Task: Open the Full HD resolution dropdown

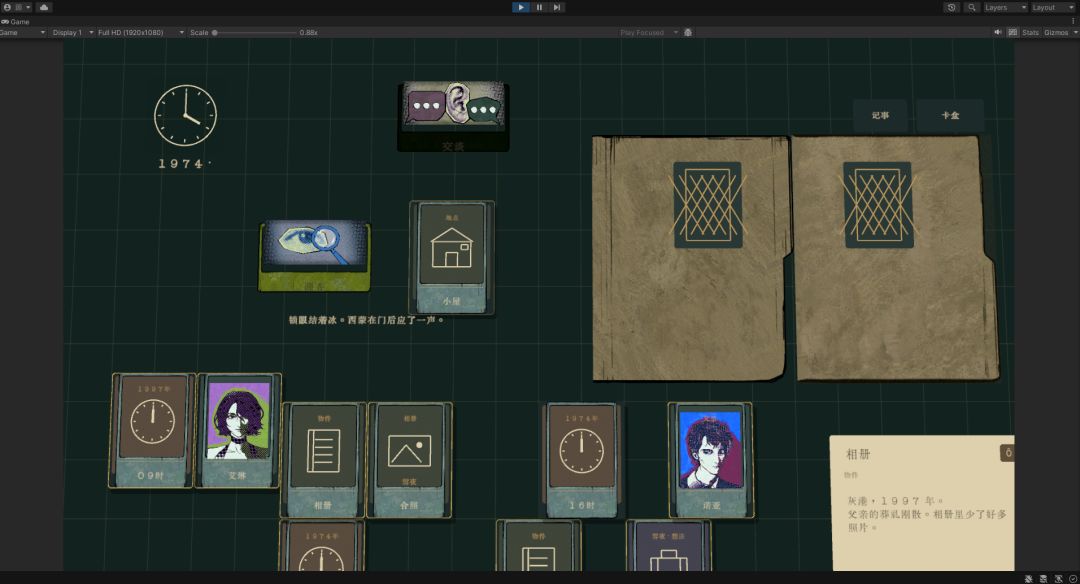Action: [141, 32]
